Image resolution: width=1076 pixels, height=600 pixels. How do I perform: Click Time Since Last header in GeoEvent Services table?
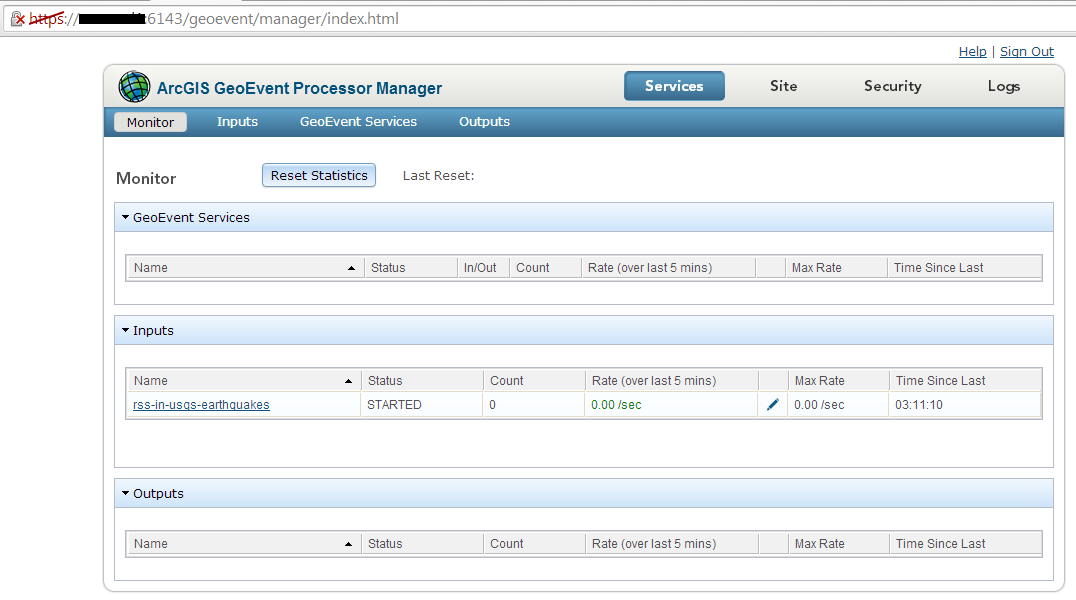click(x=964, y=268)
